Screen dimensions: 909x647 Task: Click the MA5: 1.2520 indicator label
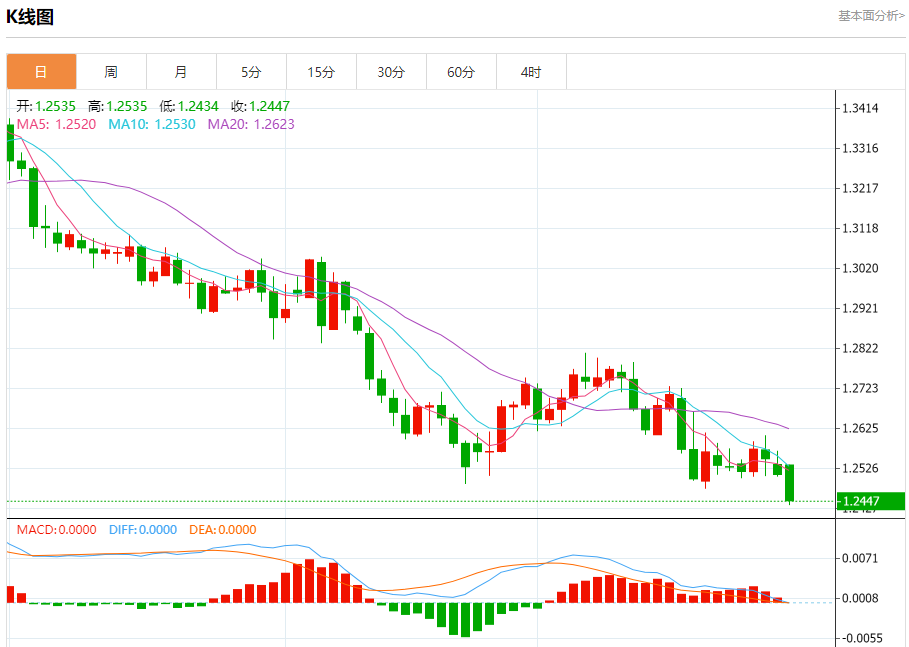[x=56, y=124]
